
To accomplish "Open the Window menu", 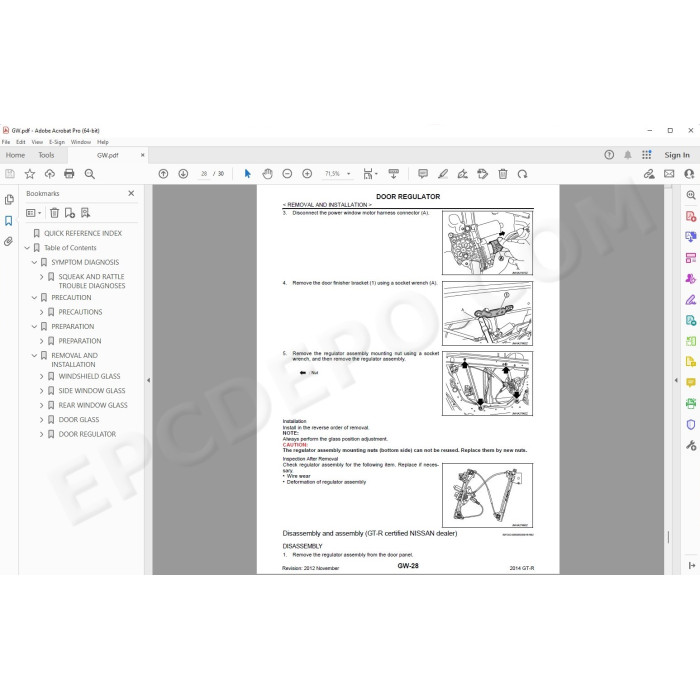I will tap(81, 142).
